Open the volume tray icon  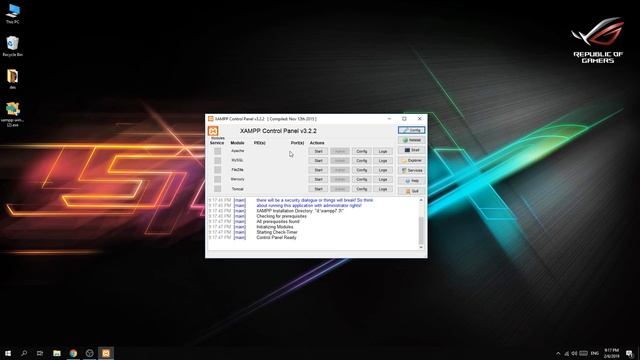pos(574,353)
